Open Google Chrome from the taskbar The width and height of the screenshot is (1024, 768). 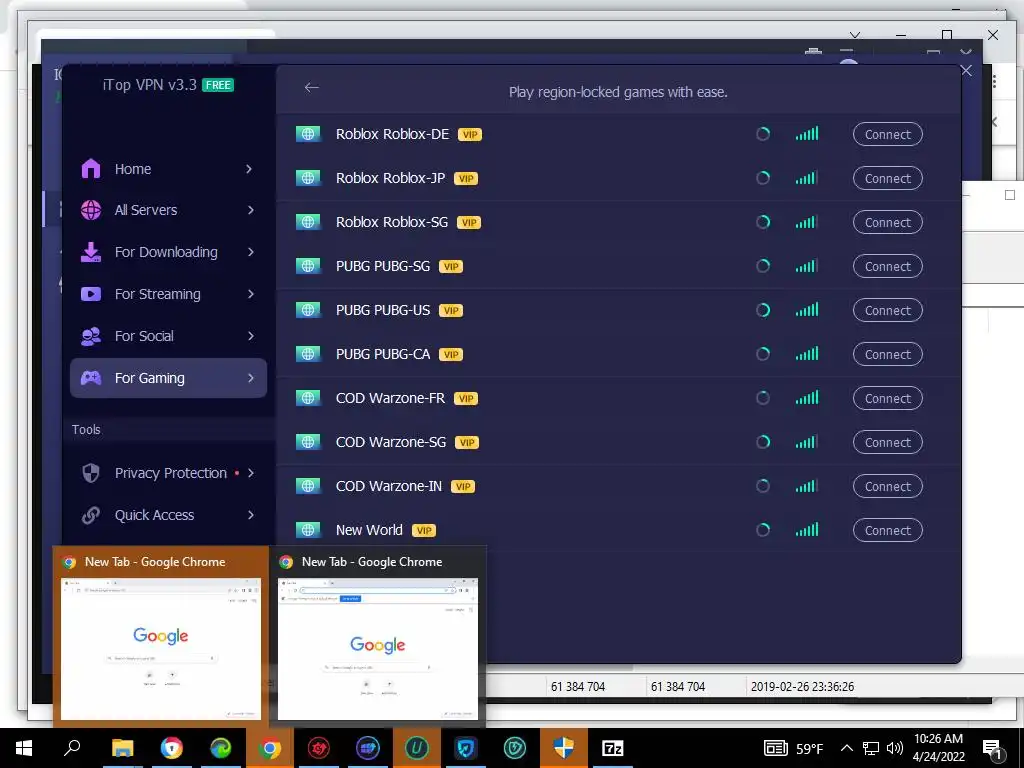point(270,748)
